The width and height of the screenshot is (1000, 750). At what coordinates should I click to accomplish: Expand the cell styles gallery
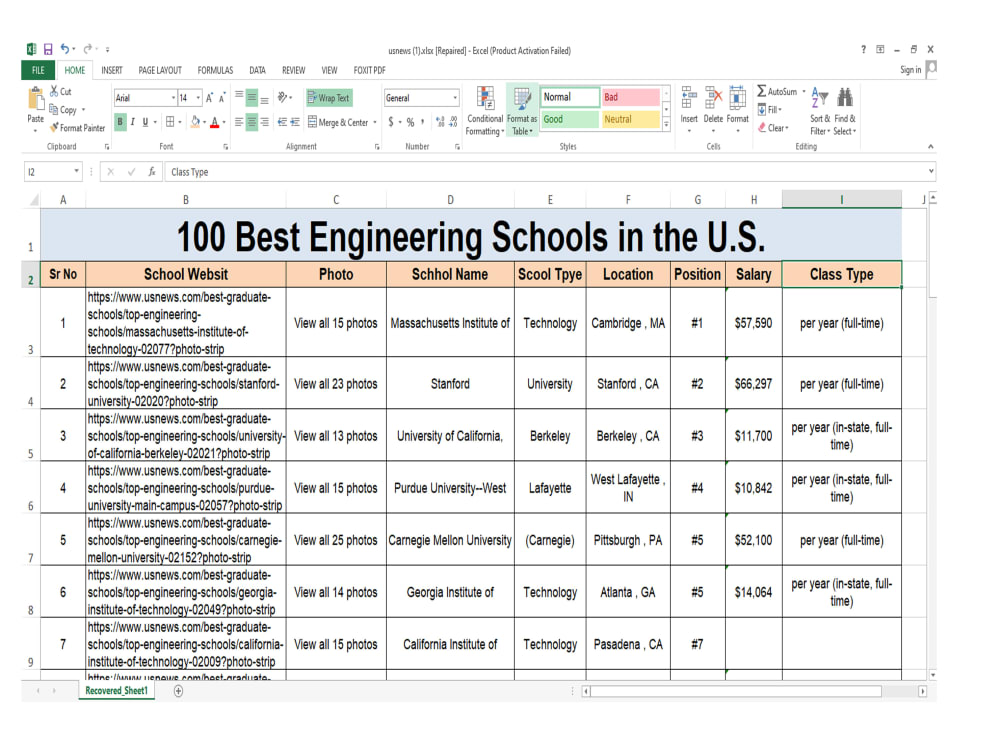(x=666, y=125)
